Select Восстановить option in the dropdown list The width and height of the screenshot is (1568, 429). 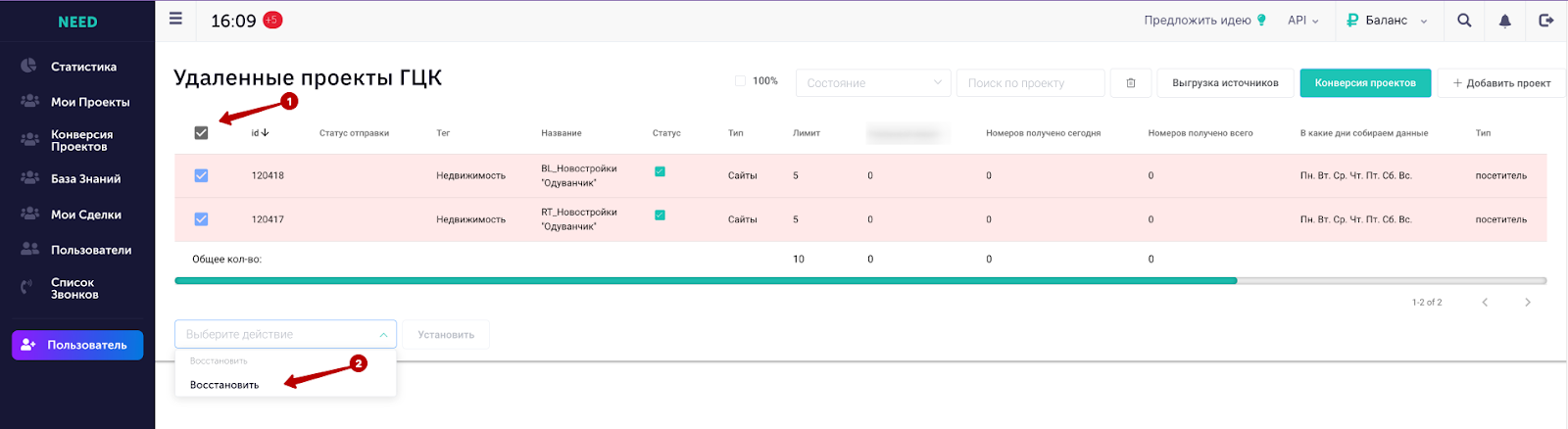224,385
